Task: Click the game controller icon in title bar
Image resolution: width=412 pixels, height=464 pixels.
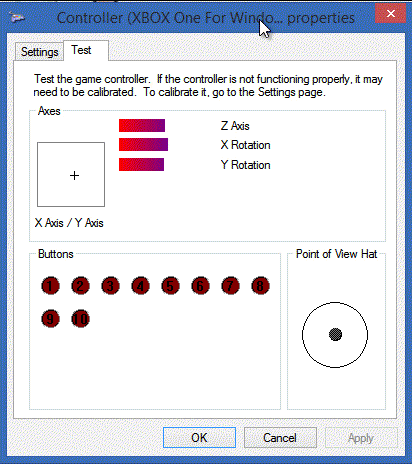Action: coord(17,17)
